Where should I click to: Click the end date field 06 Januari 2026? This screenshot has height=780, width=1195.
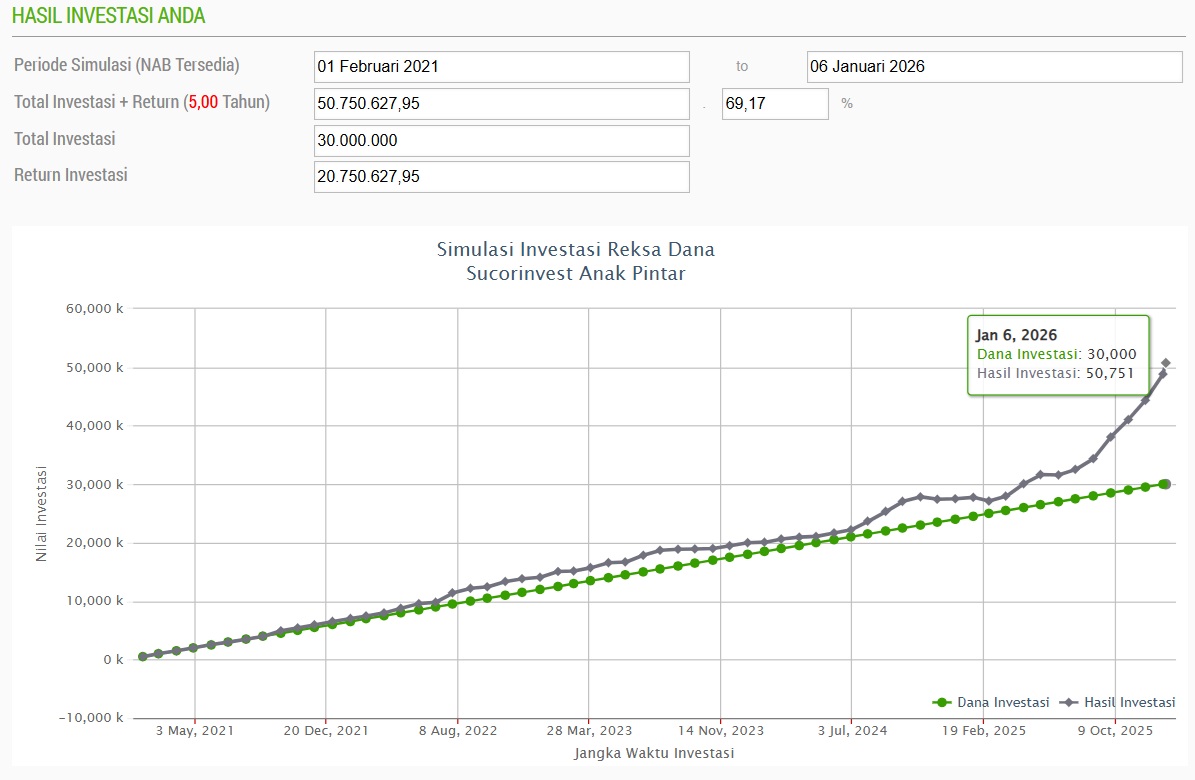click(994, 67)
